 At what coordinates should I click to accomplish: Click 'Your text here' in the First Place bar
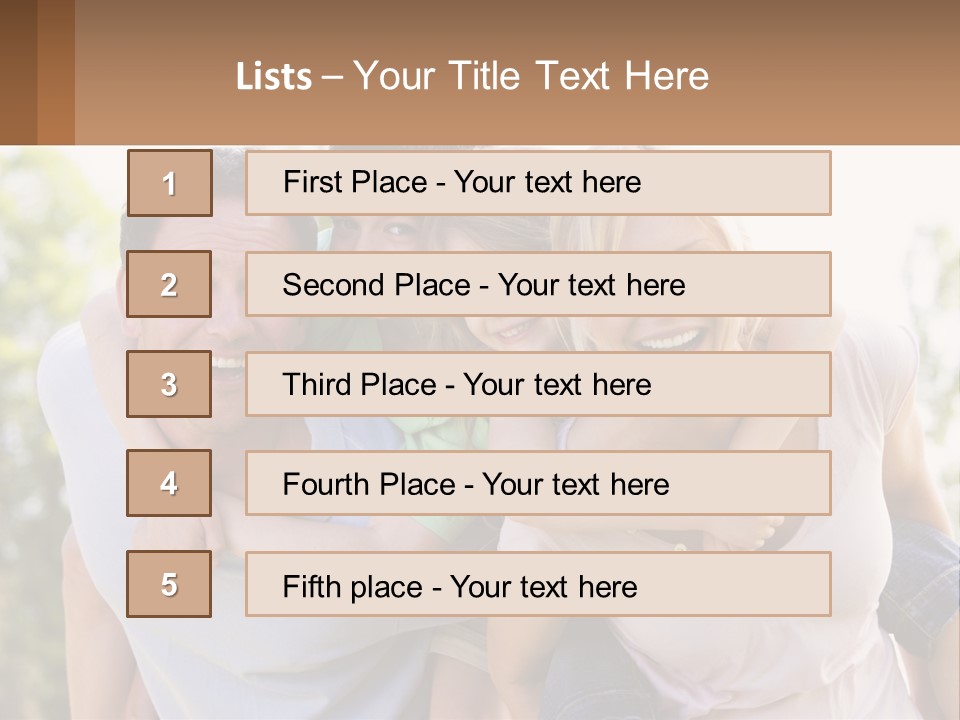click(x=547, y=182)
